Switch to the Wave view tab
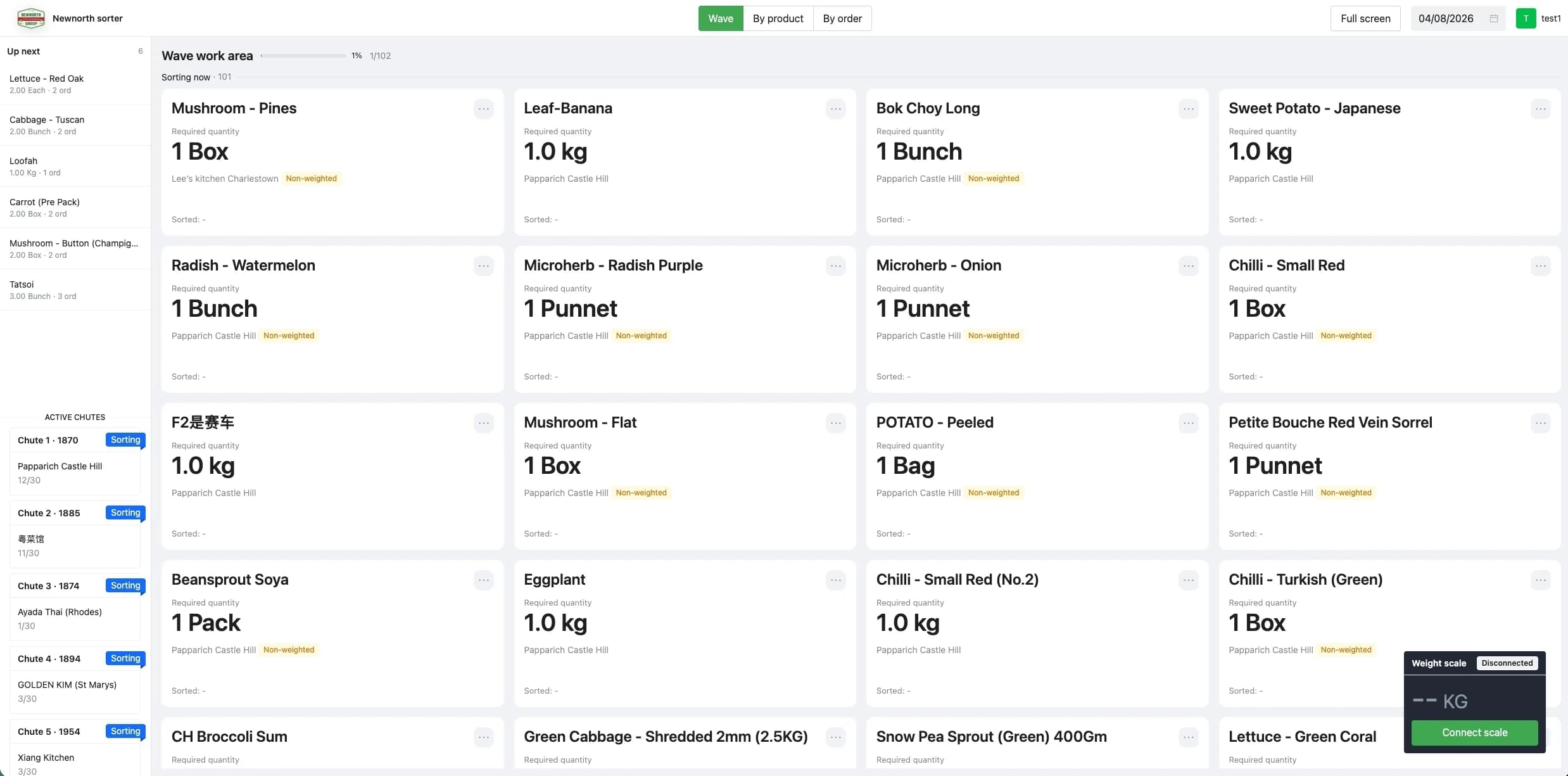The width and height of the screenshot is (1568, 776). (721, 18)
